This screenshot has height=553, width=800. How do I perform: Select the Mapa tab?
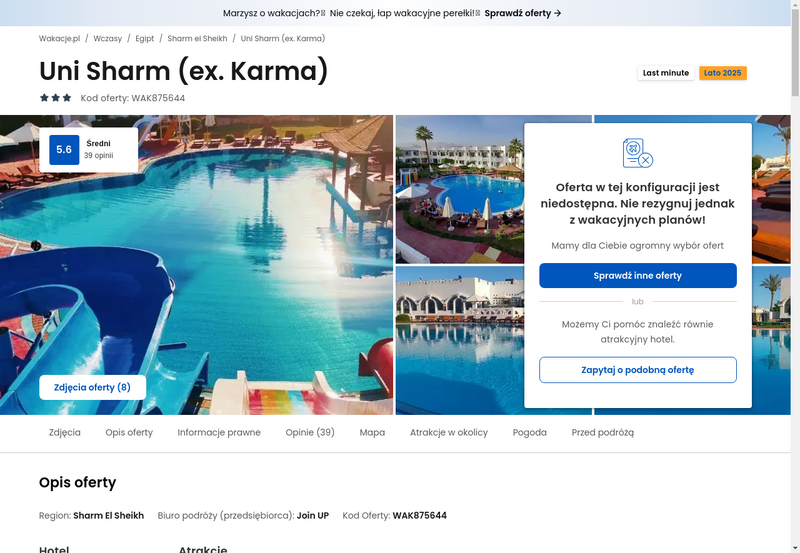[372, 433]
